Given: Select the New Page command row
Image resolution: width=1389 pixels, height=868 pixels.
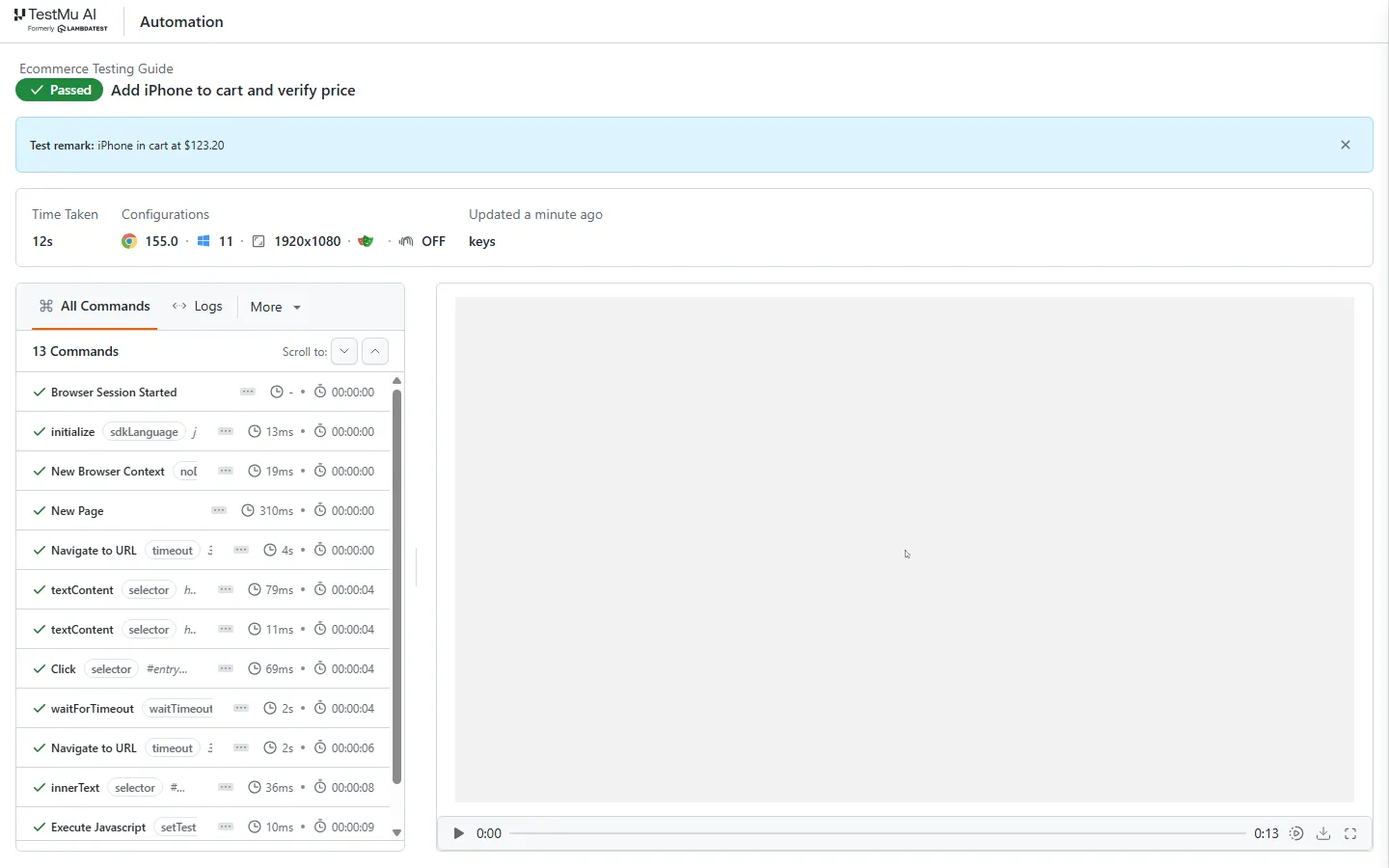Looking at the screenshot, I should tap(203, 510).
